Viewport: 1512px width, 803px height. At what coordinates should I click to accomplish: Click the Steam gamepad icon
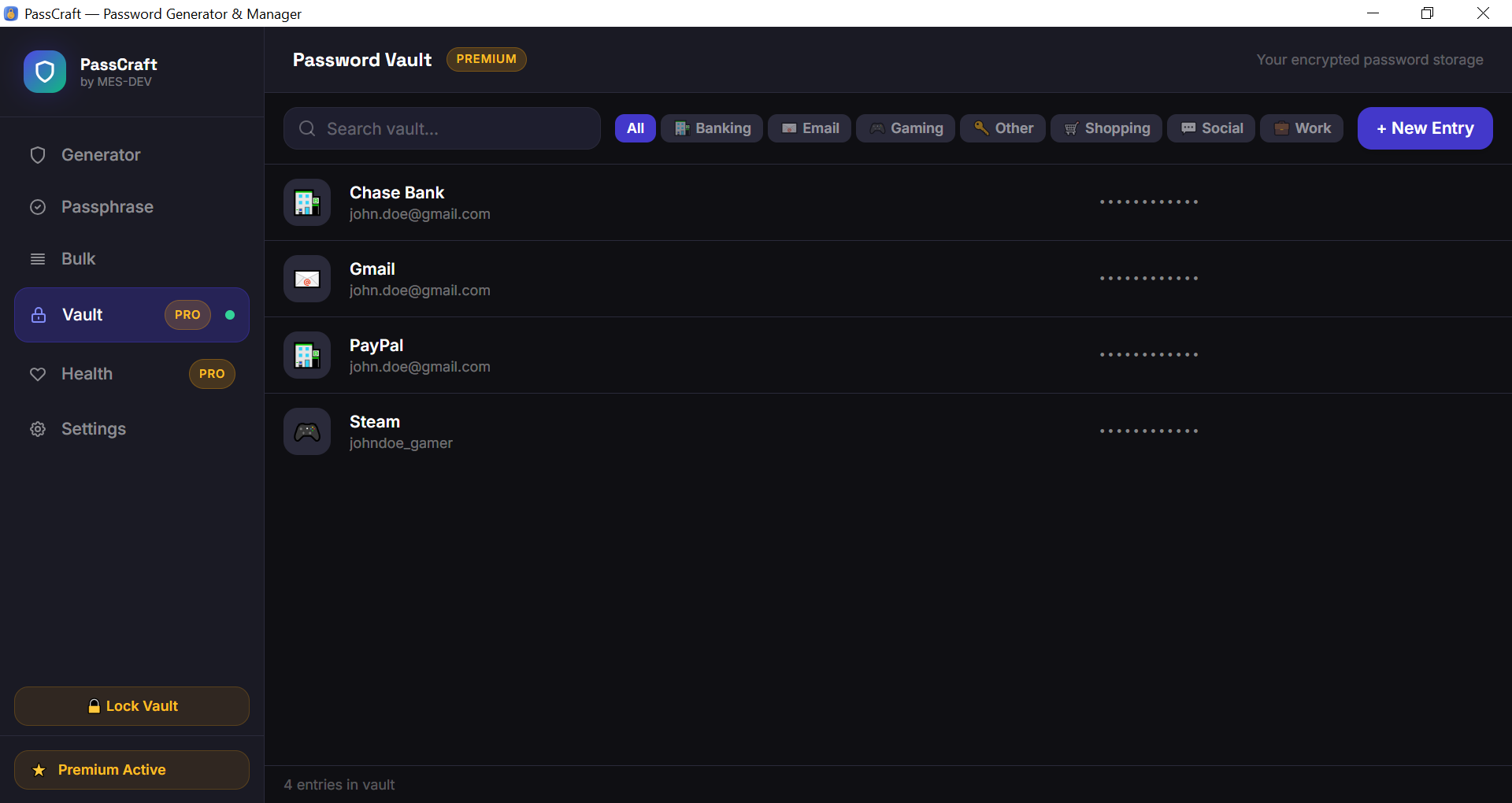point(307,431)
